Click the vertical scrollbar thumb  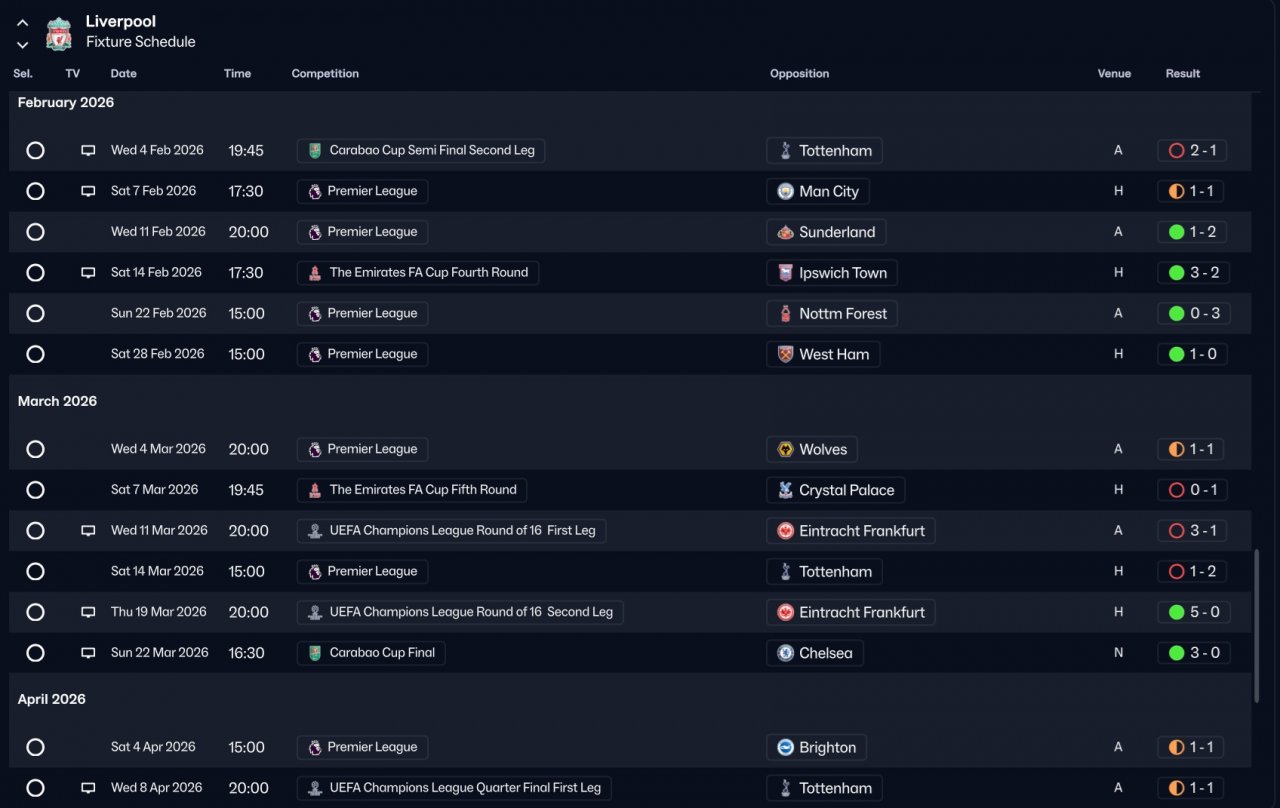click(x=1257, y=625)
